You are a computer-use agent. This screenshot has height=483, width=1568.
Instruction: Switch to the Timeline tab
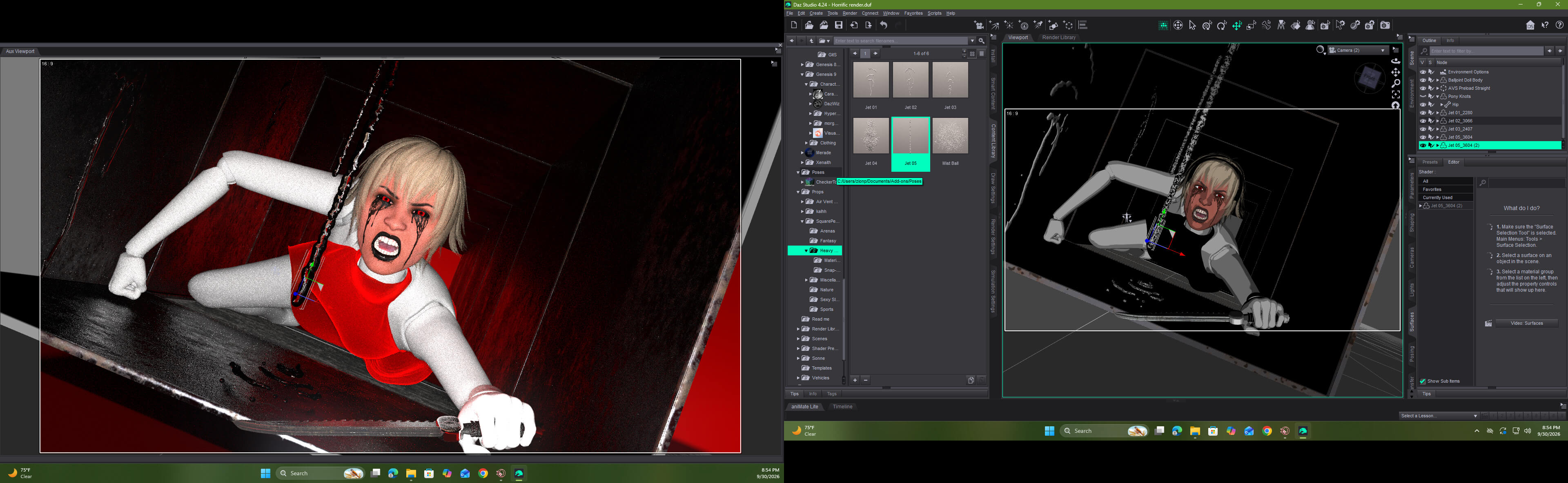842,406
